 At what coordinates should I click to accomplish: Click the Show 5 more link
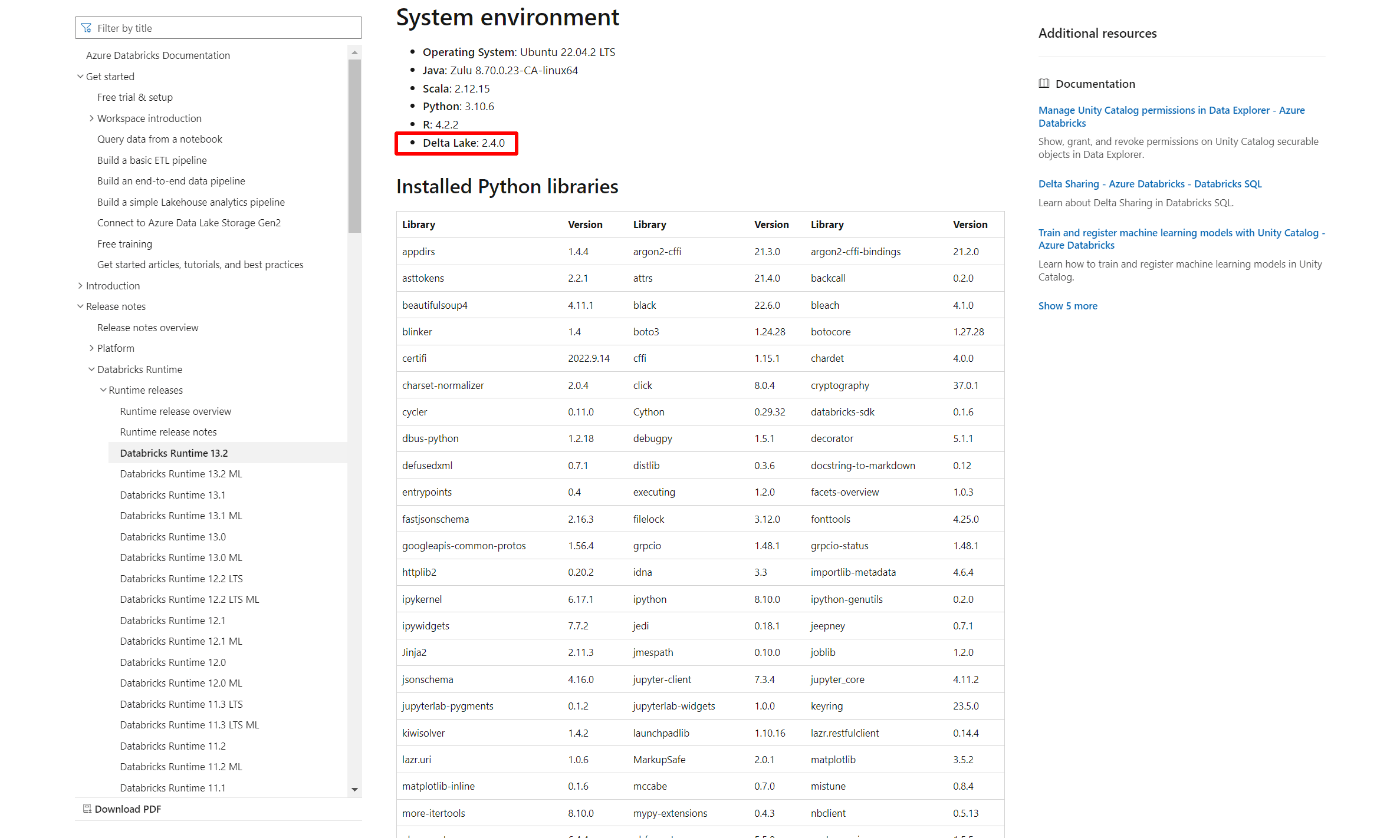click(x=1067, y=305)
